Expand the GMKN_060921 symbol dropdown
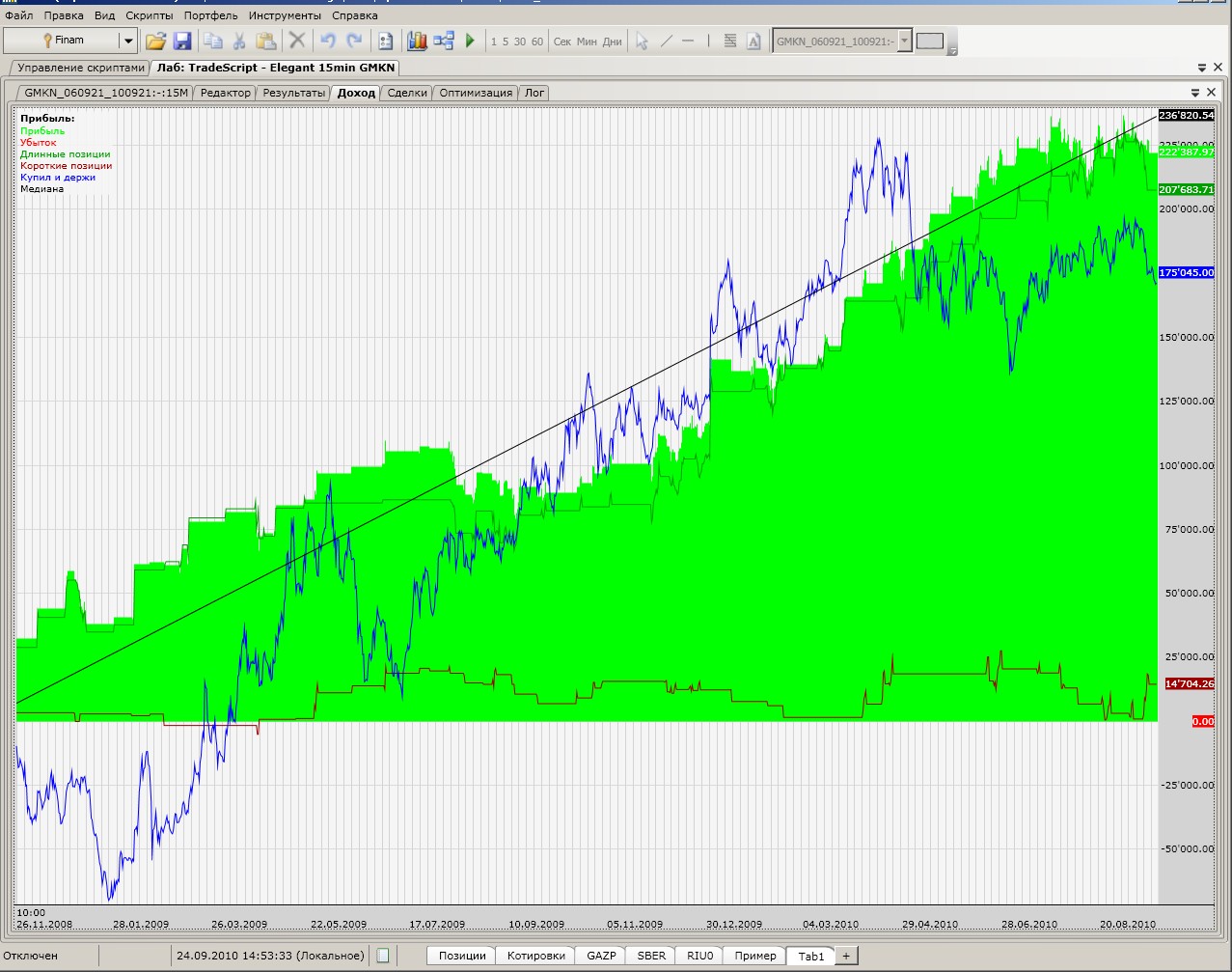This screenshot has width=1232, height=972. 904,41
